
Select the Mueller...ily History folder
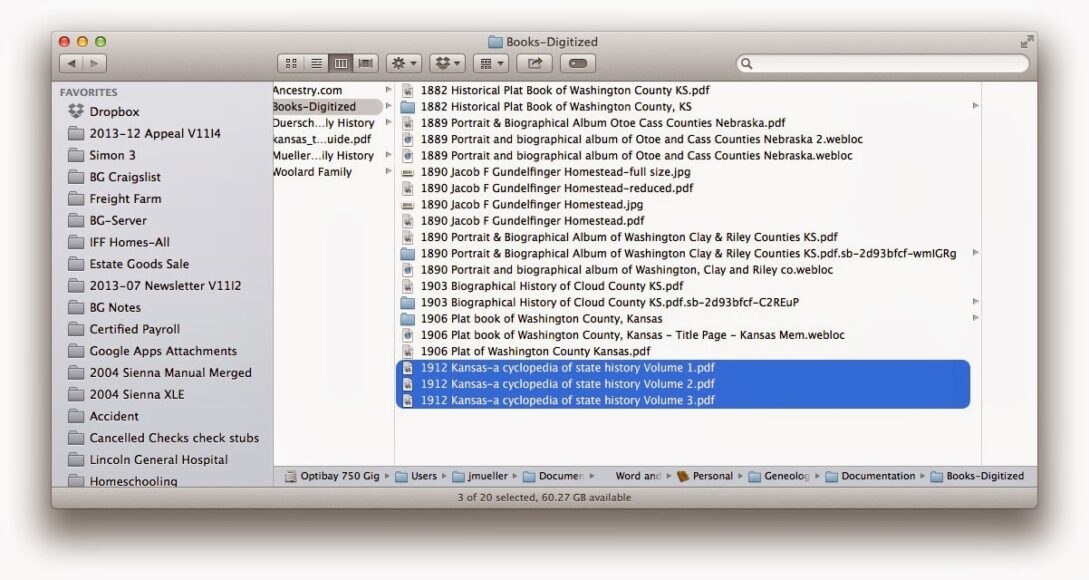coord(324,156)
